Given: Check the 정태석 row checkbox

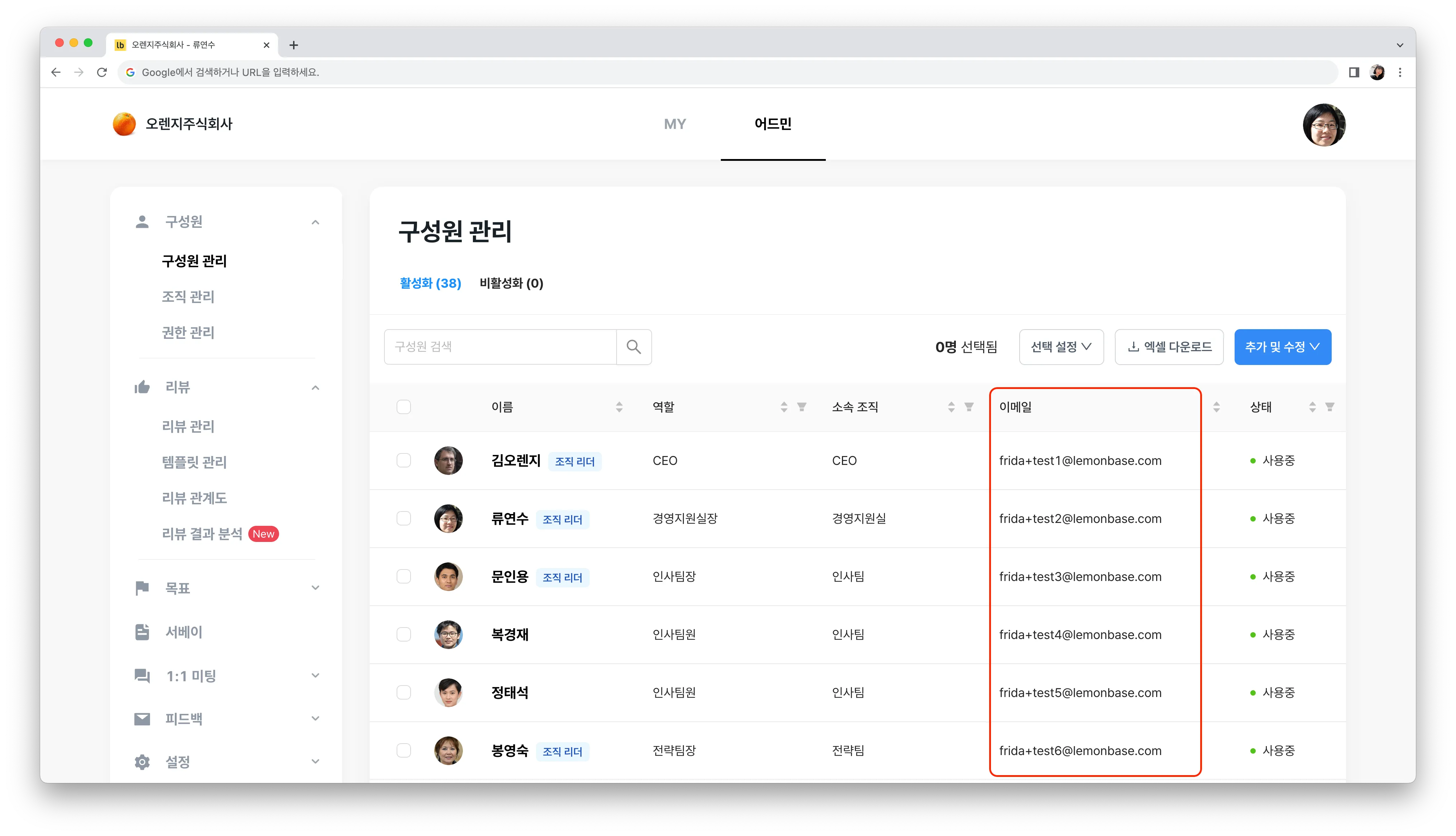Looking at the screenshot, I should point(404,692).
